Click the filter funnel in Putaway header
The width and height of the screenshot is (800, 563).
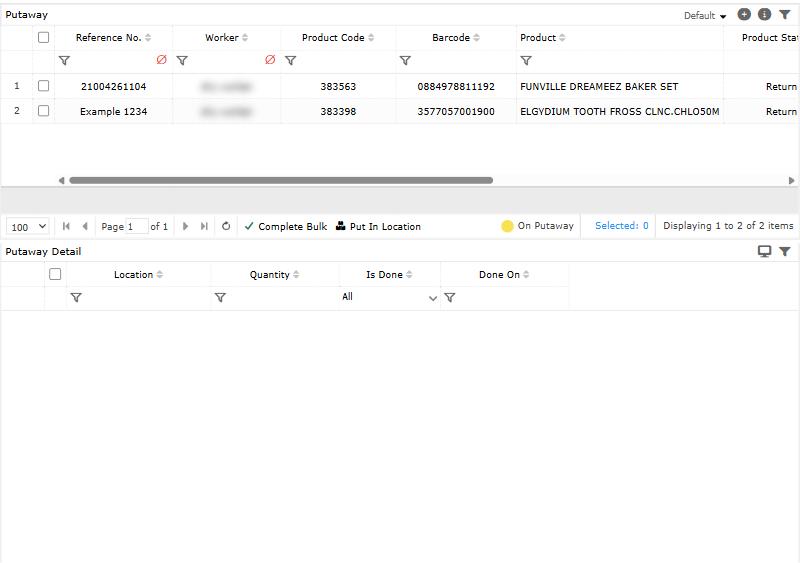[785, 15]
